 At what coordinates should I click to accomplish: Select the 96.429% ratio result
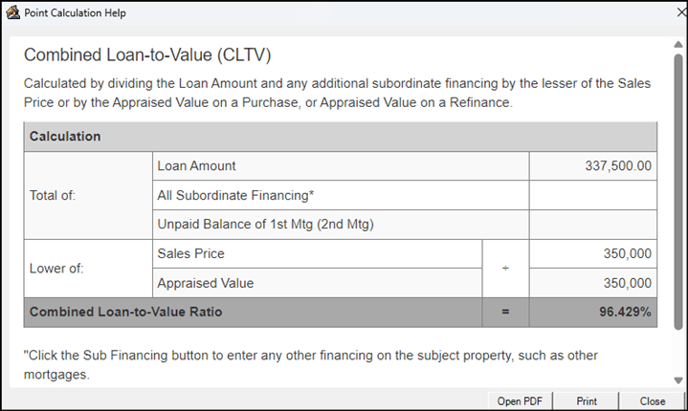[625, 312]
